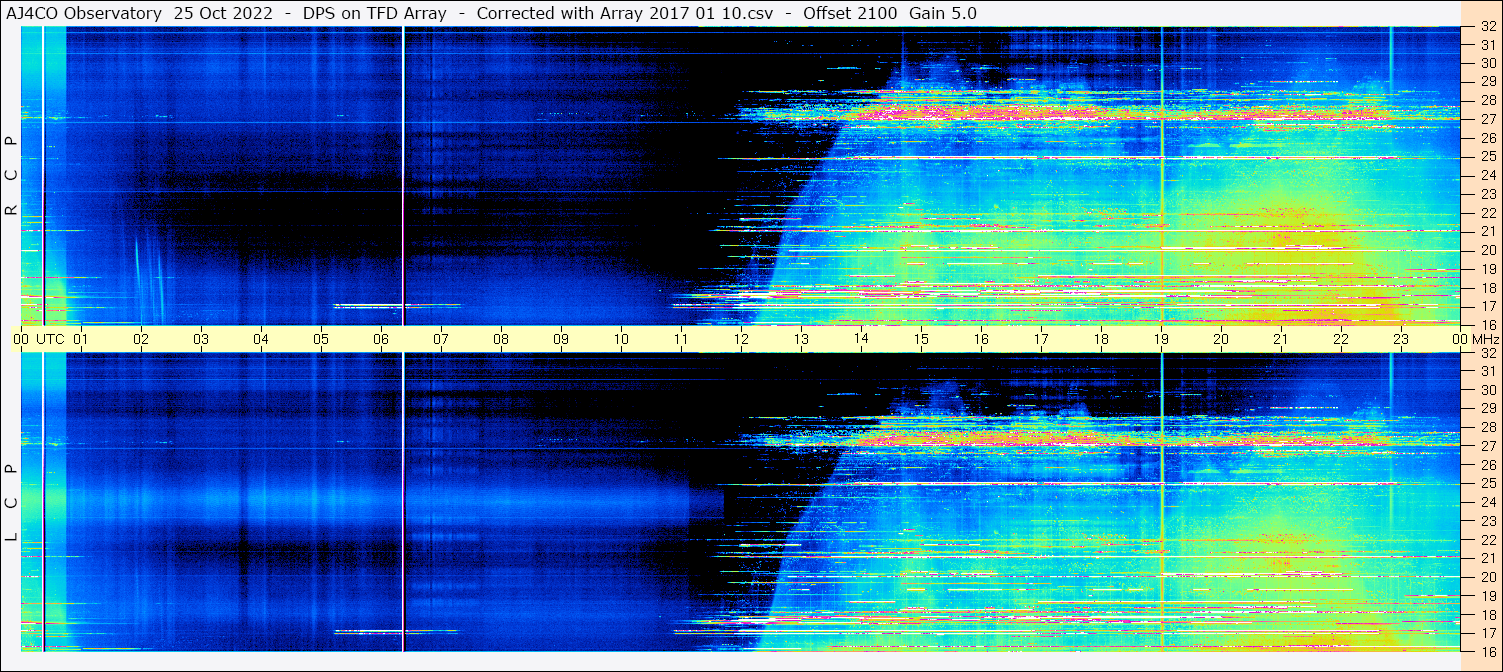Click the 02 hour label on the time axis
Screen dimensions: 1503x672
coord(141,339)
